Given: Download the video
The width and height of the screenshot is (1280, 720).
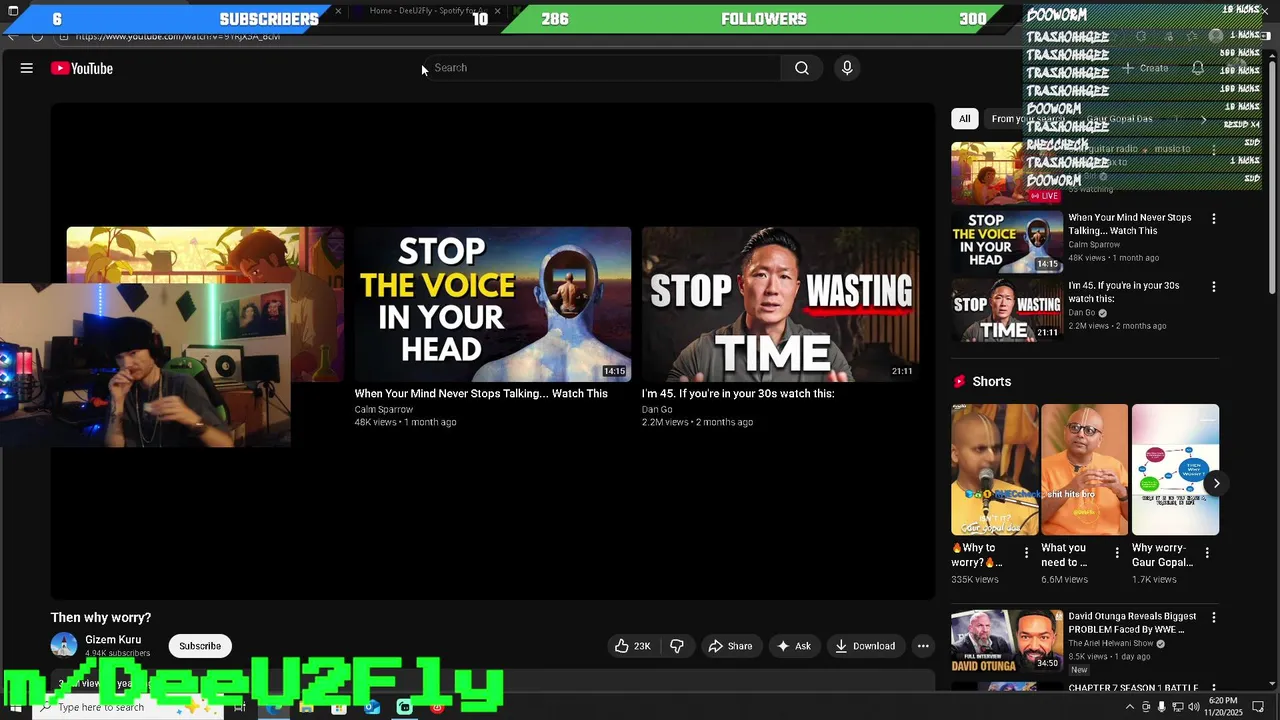Looking at the screenshot, I should [865, 646].
